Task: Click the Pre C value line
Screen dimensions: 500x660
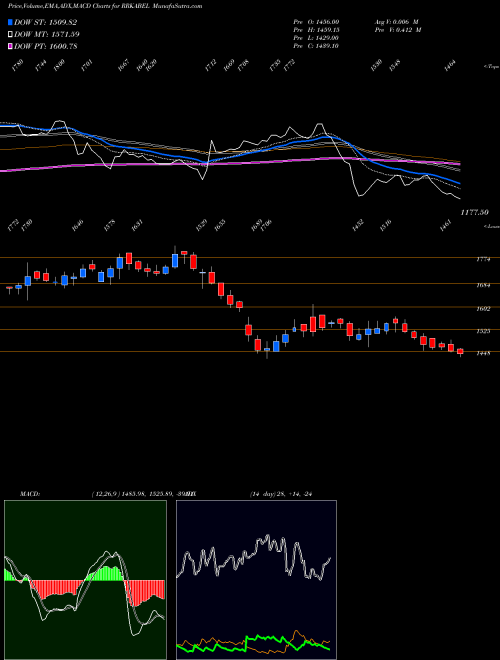Action: [x=316, y=46]
